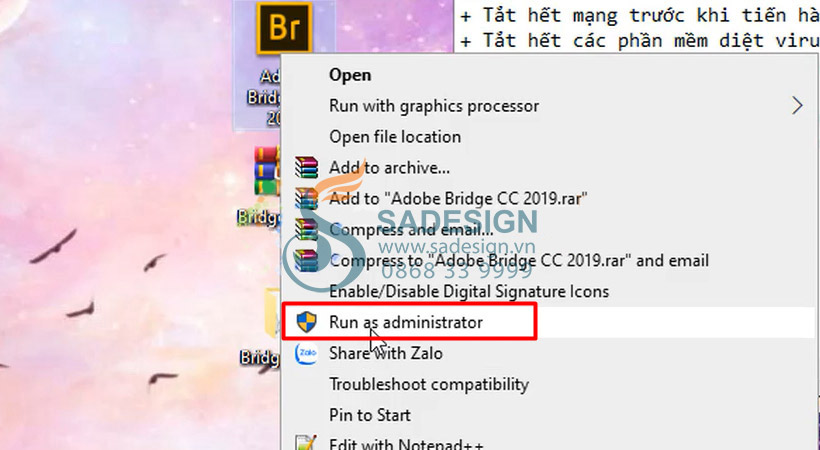Viewport: 820px width, 450px height.
Task: Click the WinRAR icon beside Compress and email
Action: click(306, 230)
